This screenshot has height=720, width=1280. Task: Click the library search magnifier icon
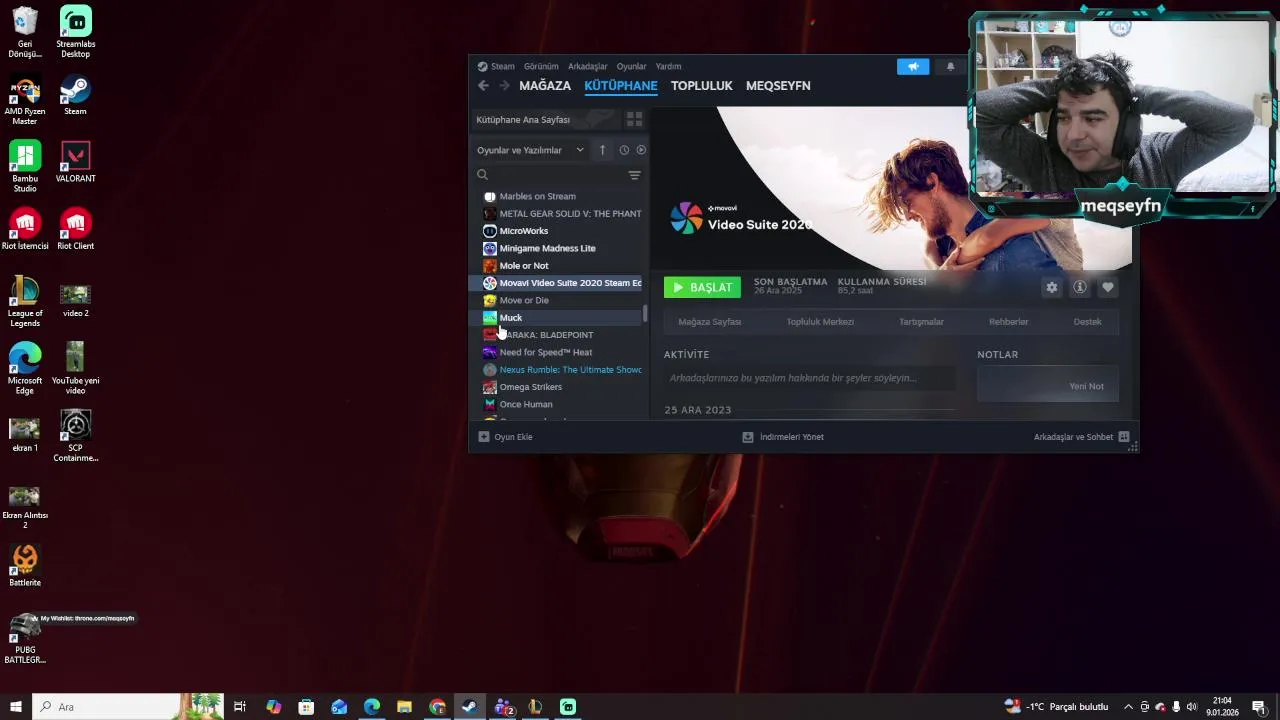coord(482,175)
